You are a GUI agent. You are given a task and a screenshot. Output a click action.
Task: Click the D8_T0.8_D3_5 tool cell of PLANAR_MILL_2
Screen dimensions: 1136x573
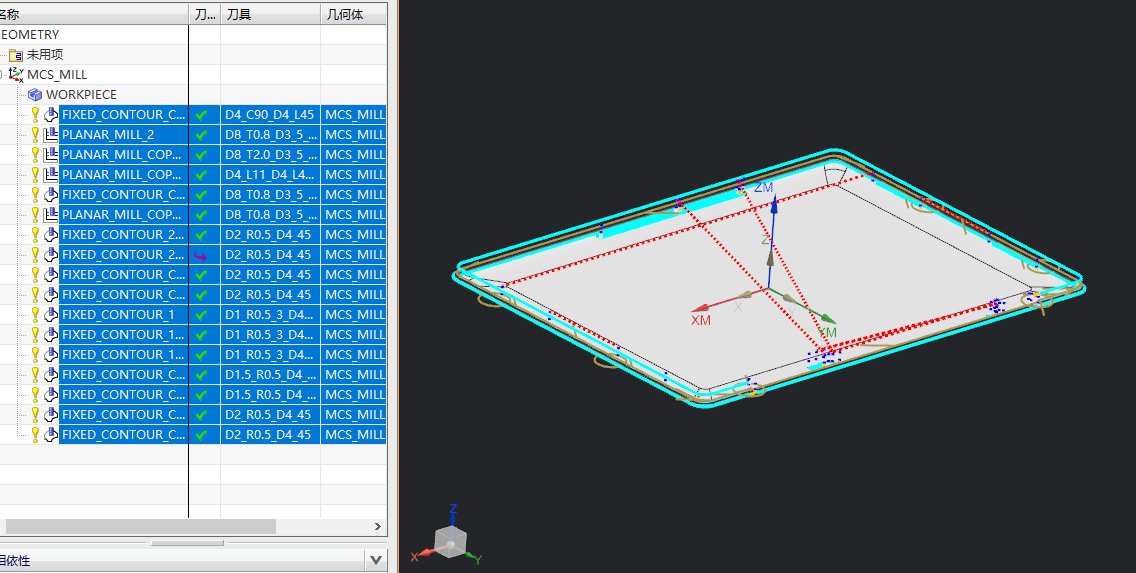tap(271, 135)
